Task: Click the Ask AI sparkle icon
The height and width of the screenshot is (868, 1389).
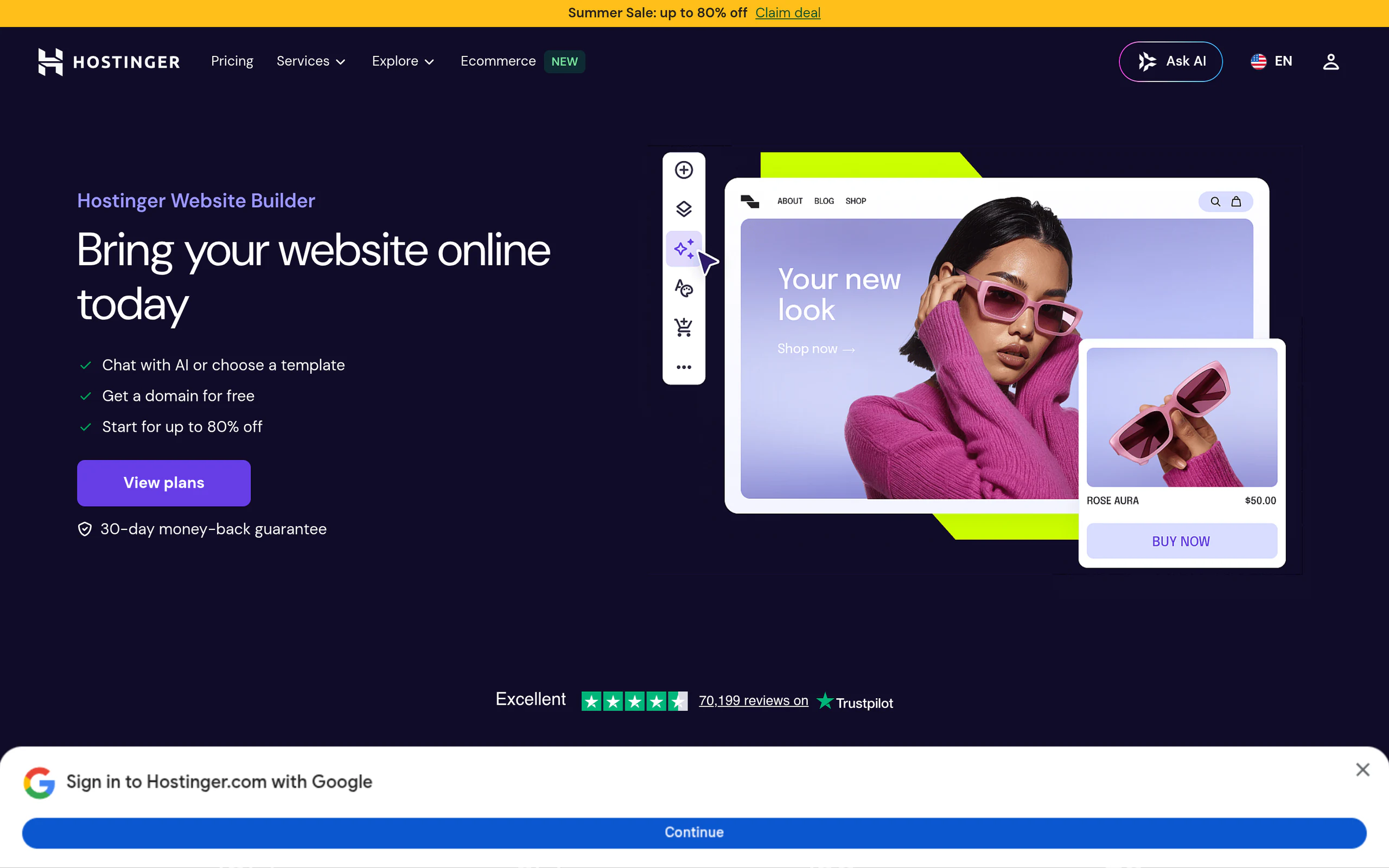Action: 1148,61
